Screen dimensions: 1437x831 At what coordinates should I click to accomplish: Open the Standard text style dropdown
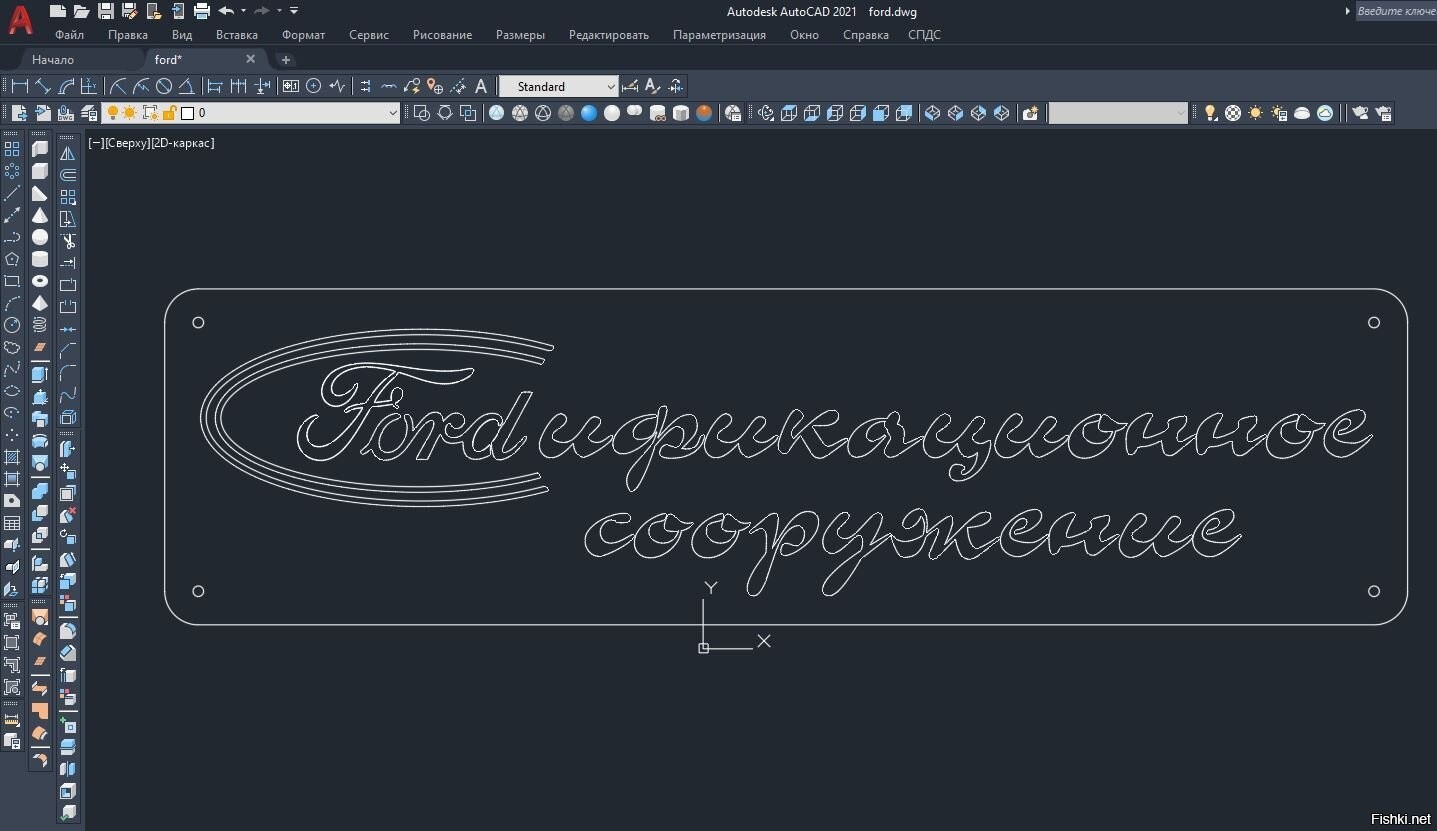point(559,87)
